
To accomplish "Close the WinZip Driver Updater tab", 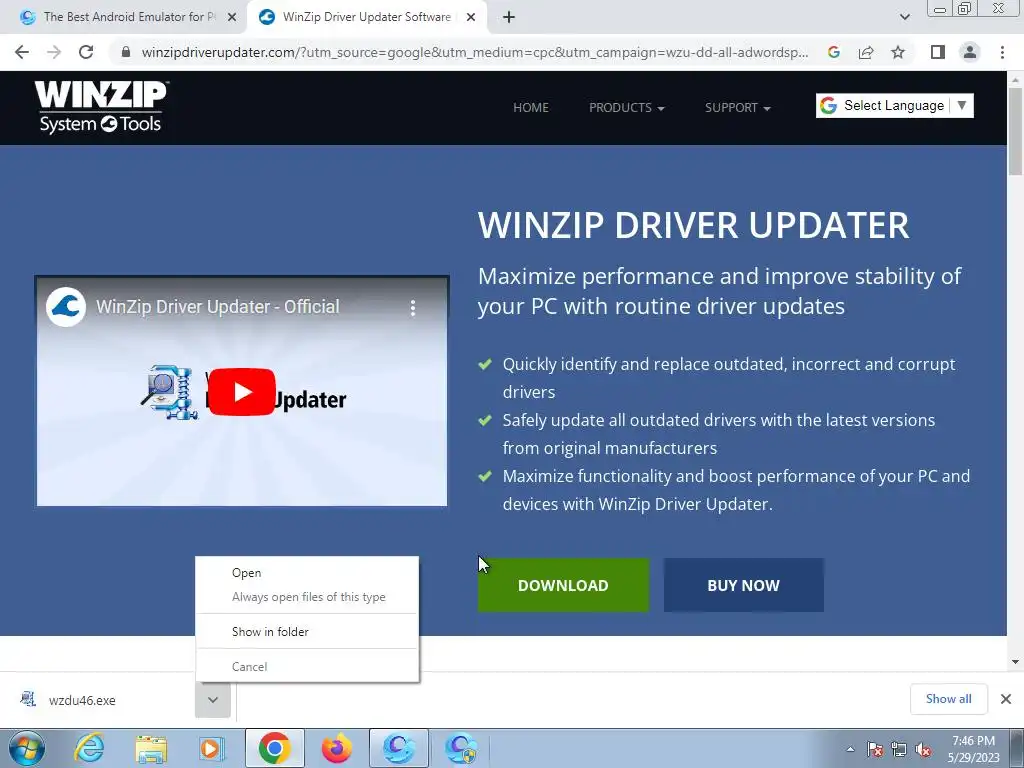I will coord(471,18).
